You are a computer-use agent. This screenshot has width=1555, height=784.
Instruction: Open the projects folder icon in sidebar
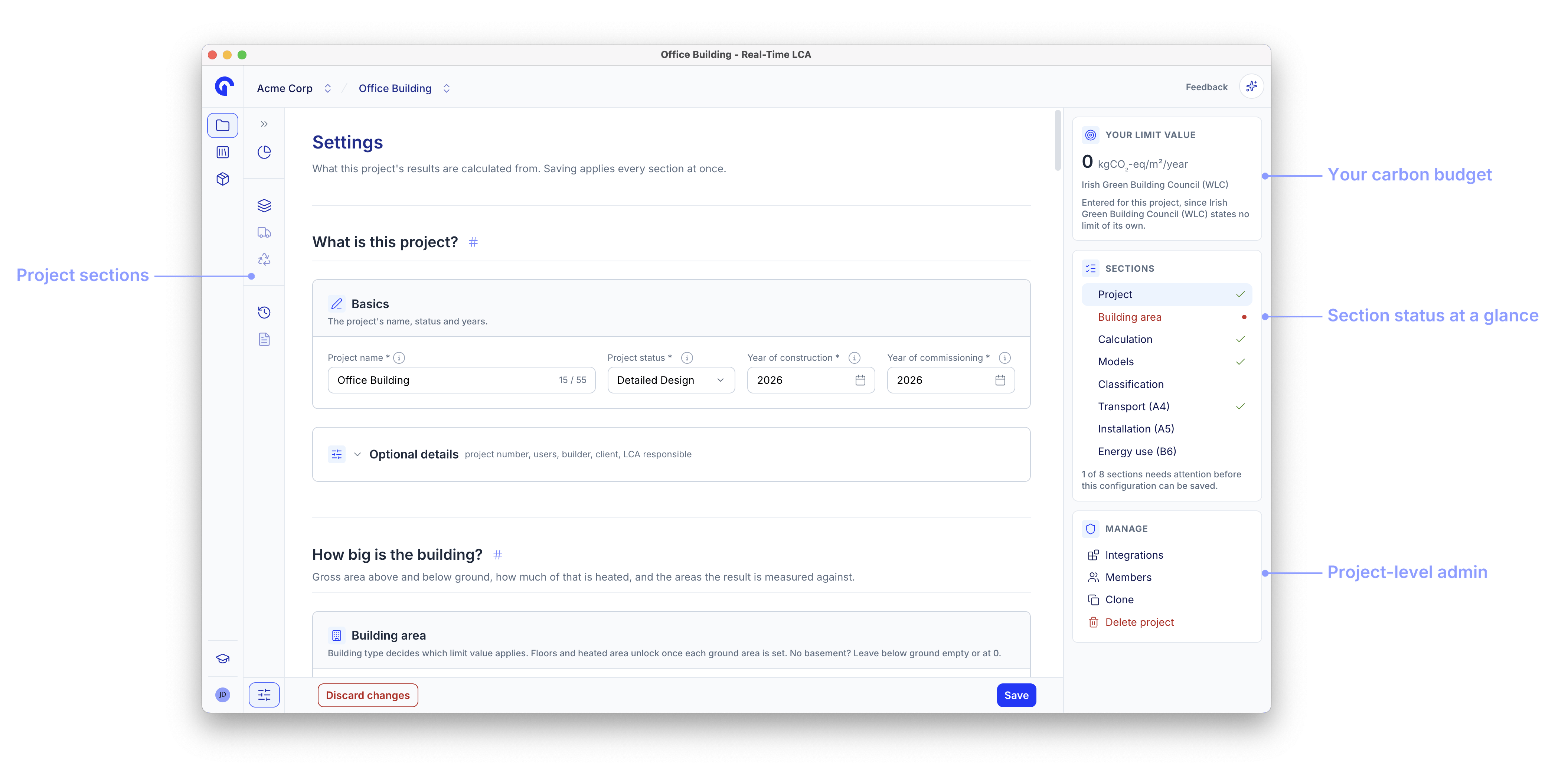(222, 125)
